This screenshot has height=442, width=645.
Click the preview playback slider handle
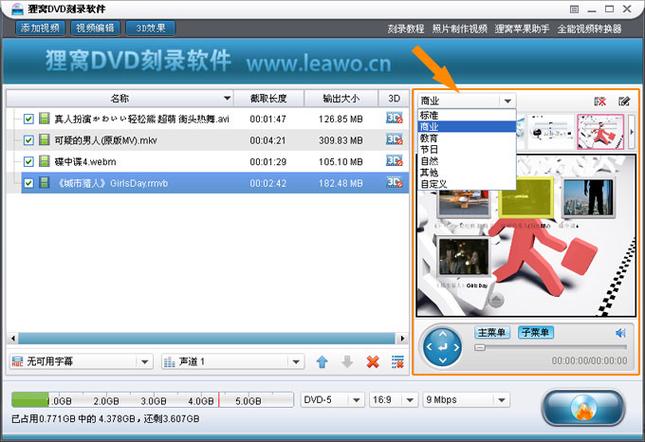click(480, 347)
